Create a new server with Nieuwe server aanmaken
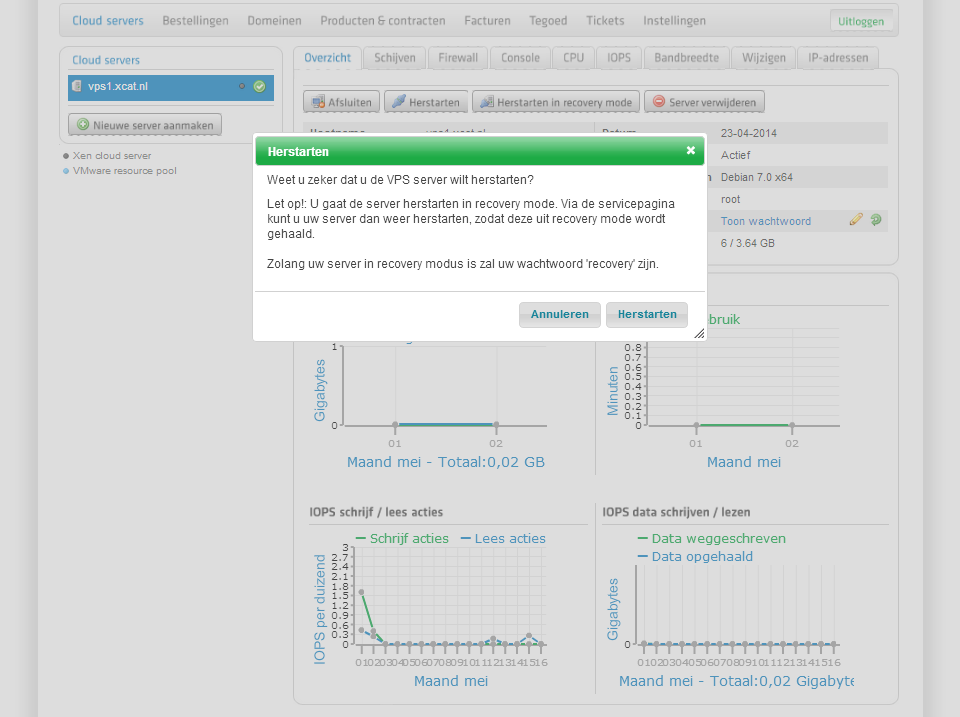Screen dimensions: 960x717 pos(145,125)
